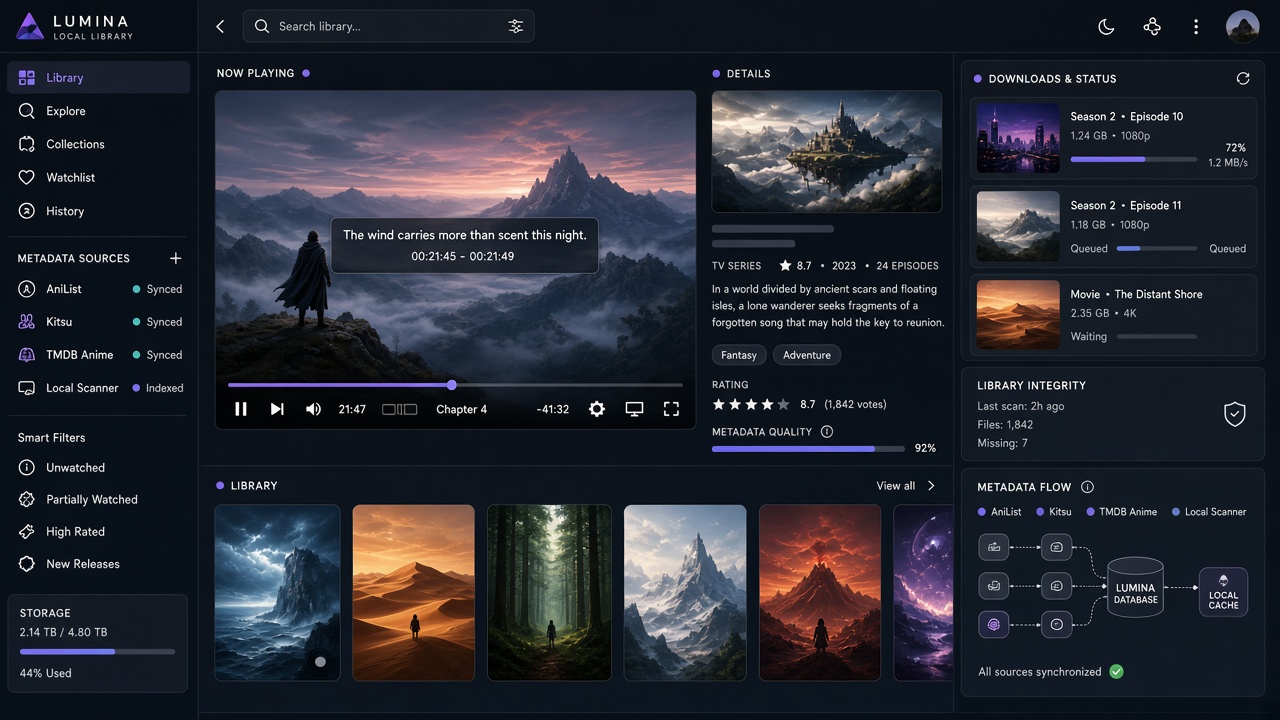Click the star rating control
The width and height of the screenshot is (1280, 720).
(750, 405)
